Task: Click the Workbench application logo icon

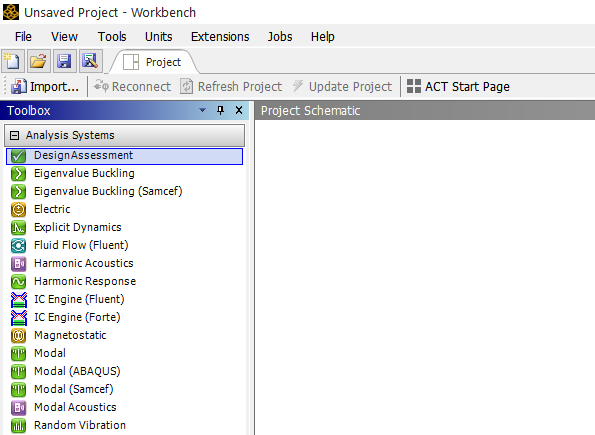Action: pyautogui.click(x=11, y=12)
